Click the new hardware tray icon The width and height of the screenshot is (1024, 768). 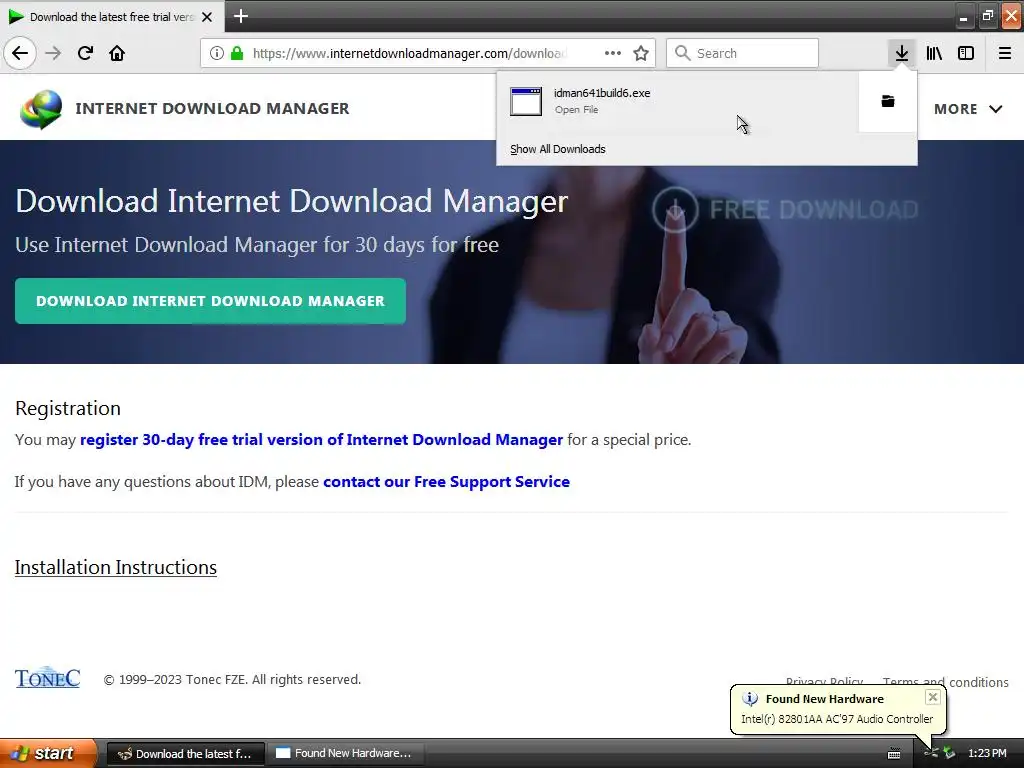click(949, 753)
